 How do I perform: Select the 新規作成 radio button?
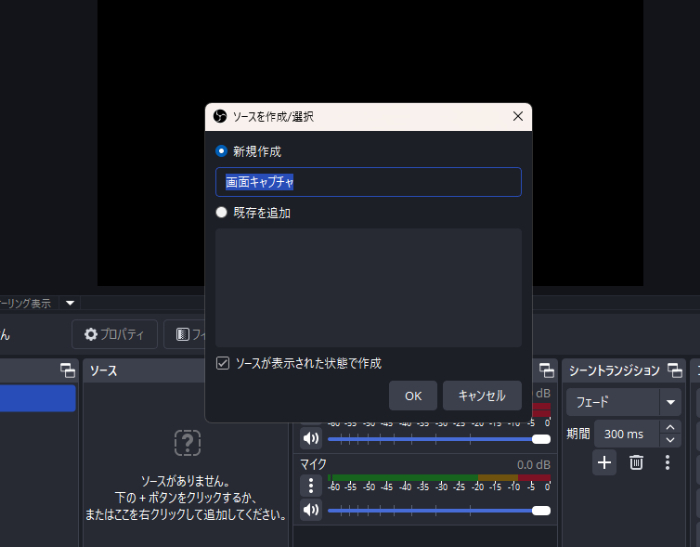221,151
